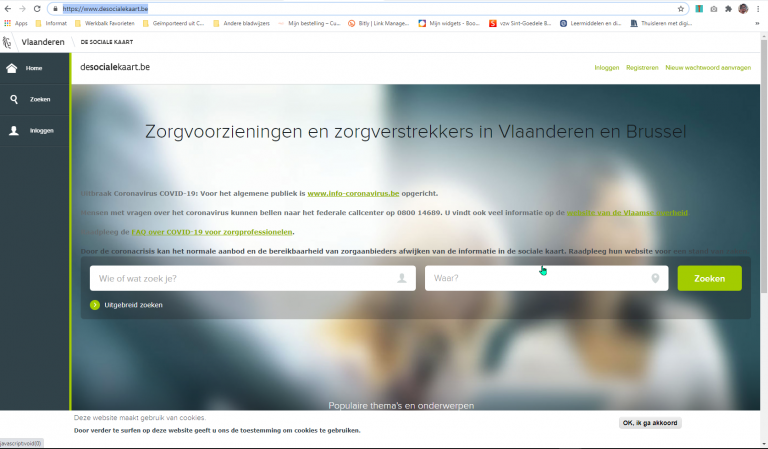Click the Registreren link
This screenshot has width=768, height=449.
point(642,68)
